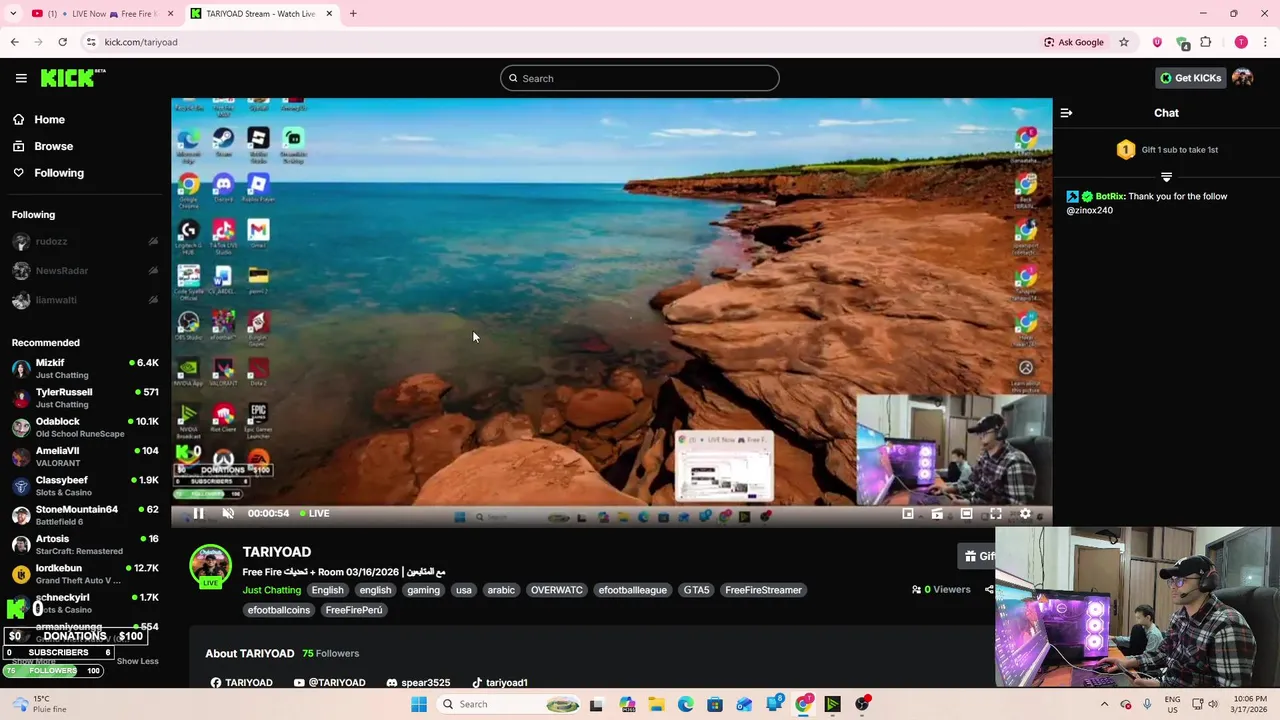Screen dimensions: 1280x720
Task: Open TARIYOAD Facebook link
Action: click(241, 682)
